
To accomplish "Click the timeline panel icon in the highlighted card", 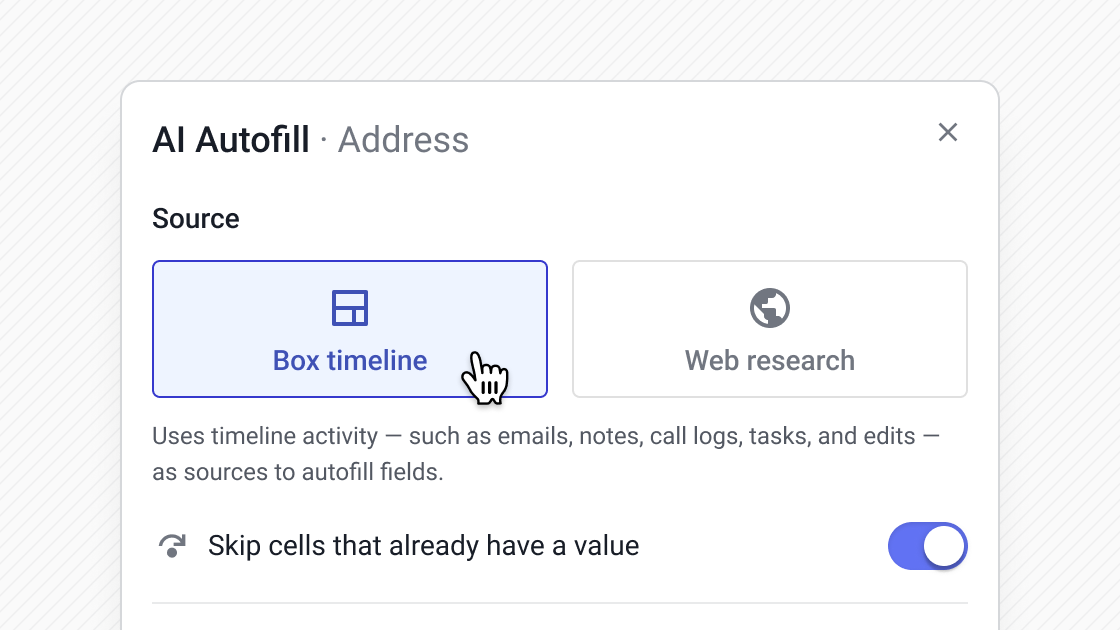I will [350, 309].
